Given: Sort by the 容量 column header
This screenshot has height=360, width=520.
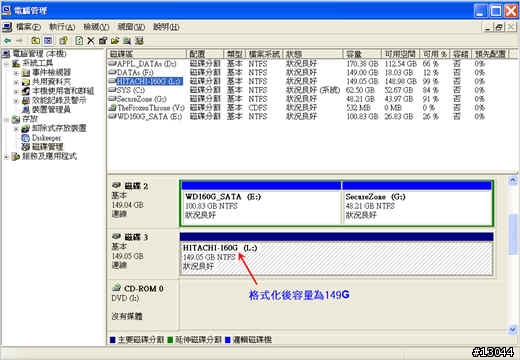Looking at the screenshot, I should point(362,54).
